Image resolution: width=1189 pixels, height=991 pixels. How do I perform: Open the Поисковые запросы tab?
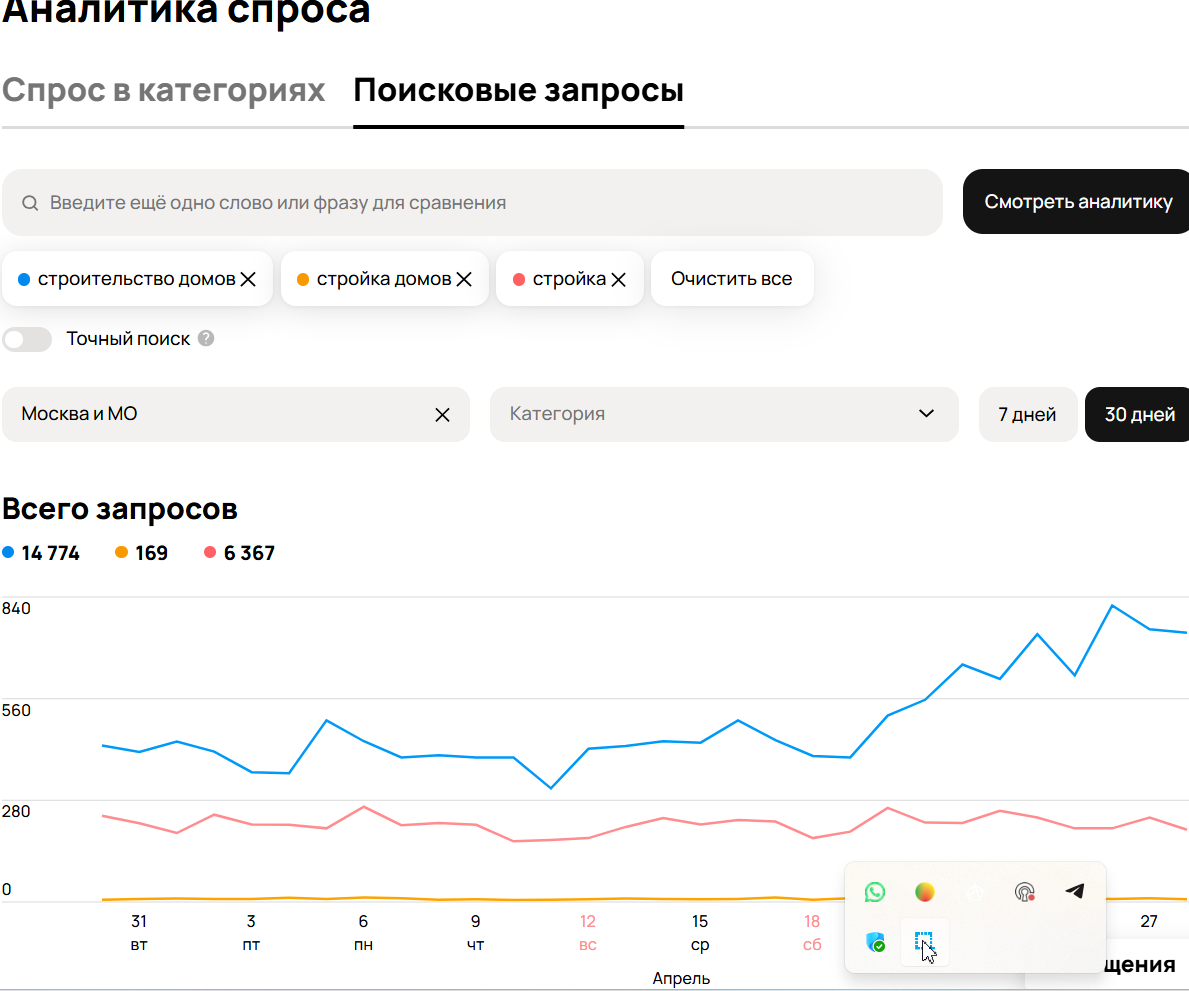518,91
